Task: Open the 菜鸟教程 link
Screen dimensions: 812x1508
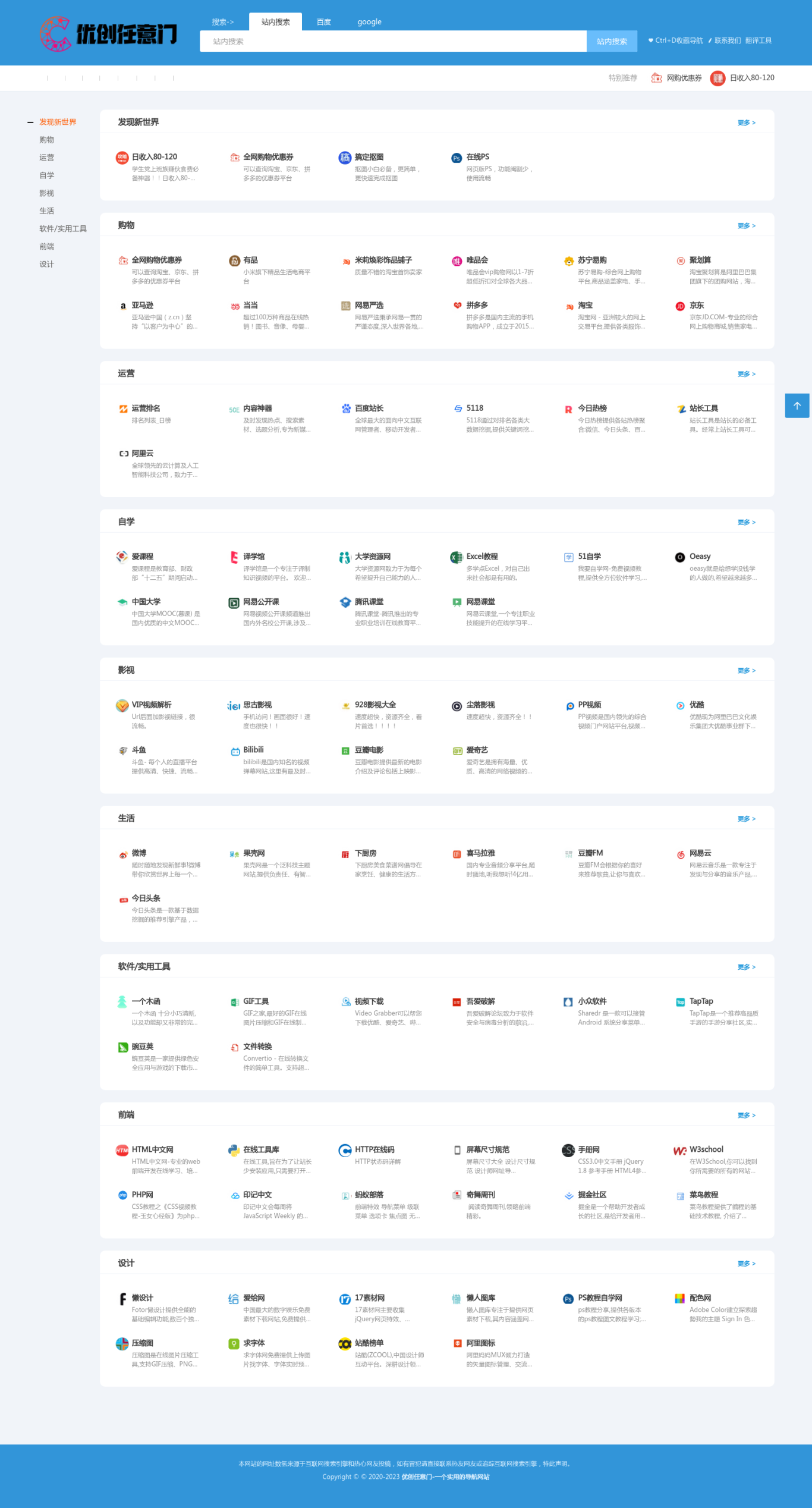Action: 704,1195
